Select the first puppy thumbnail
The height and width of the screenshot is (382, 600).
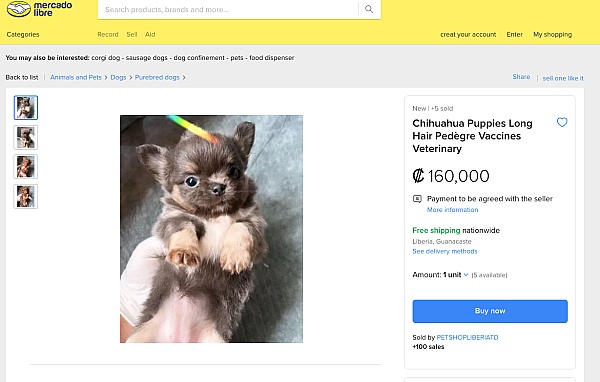point(26,108)
